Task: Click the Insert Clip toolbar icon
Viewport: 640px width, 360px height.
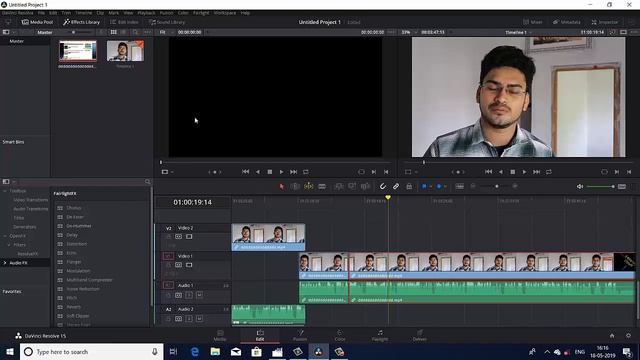Action: [338, 187]
